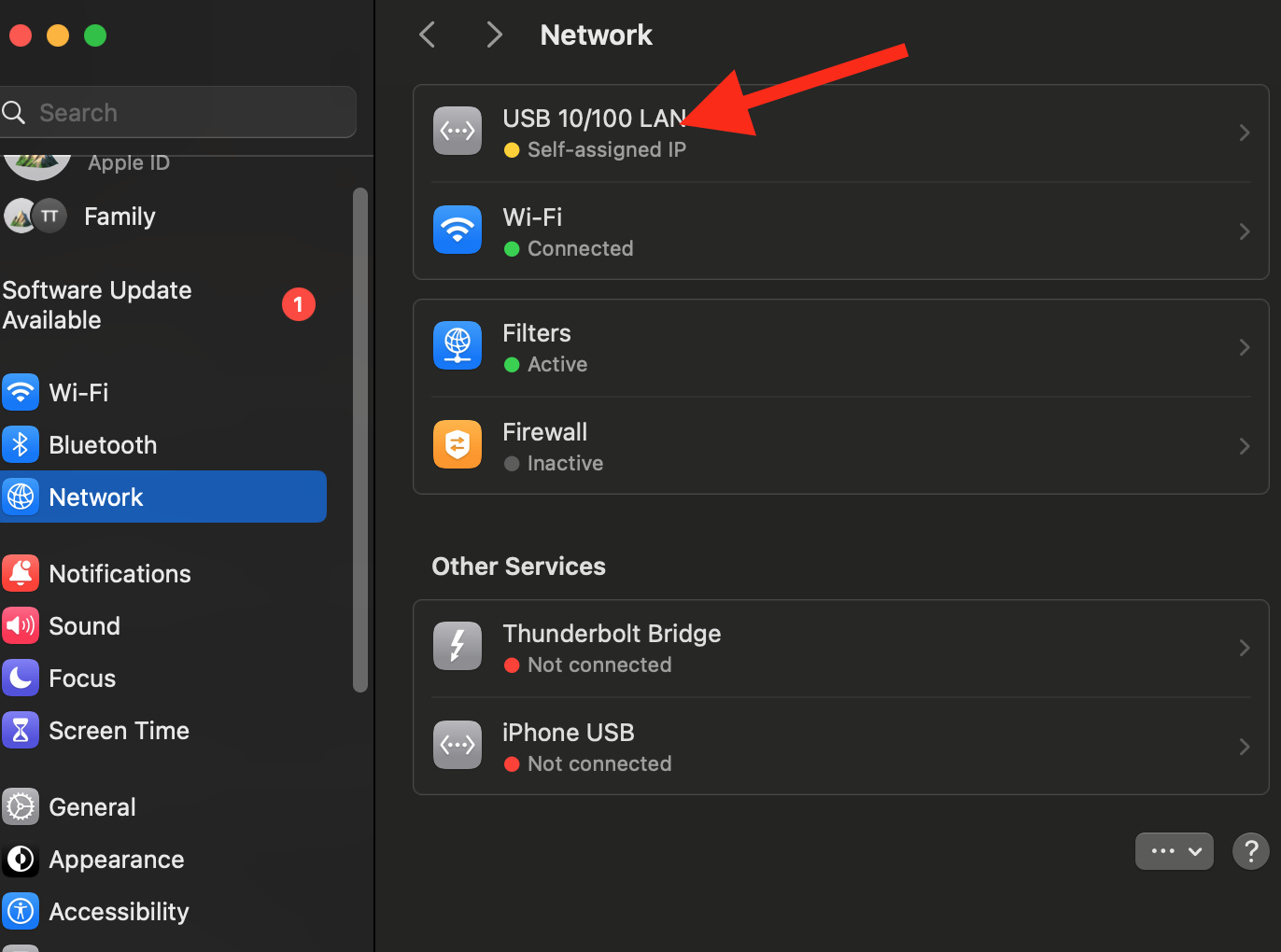Expand Thunderbolt Bridge row chevron
Viewport: 1281px width, 952px height.
coord(1245,648)
